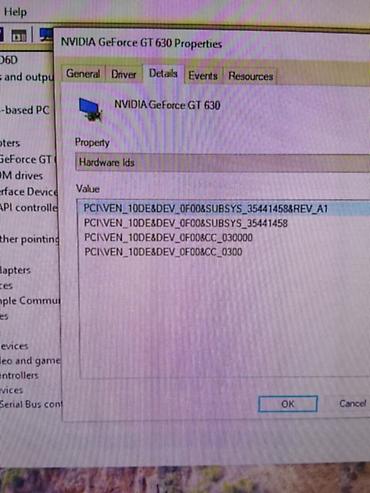370x493 pixels.
Task: Select the 'eo and game' controllers category
Action: (x=30, y=361)
